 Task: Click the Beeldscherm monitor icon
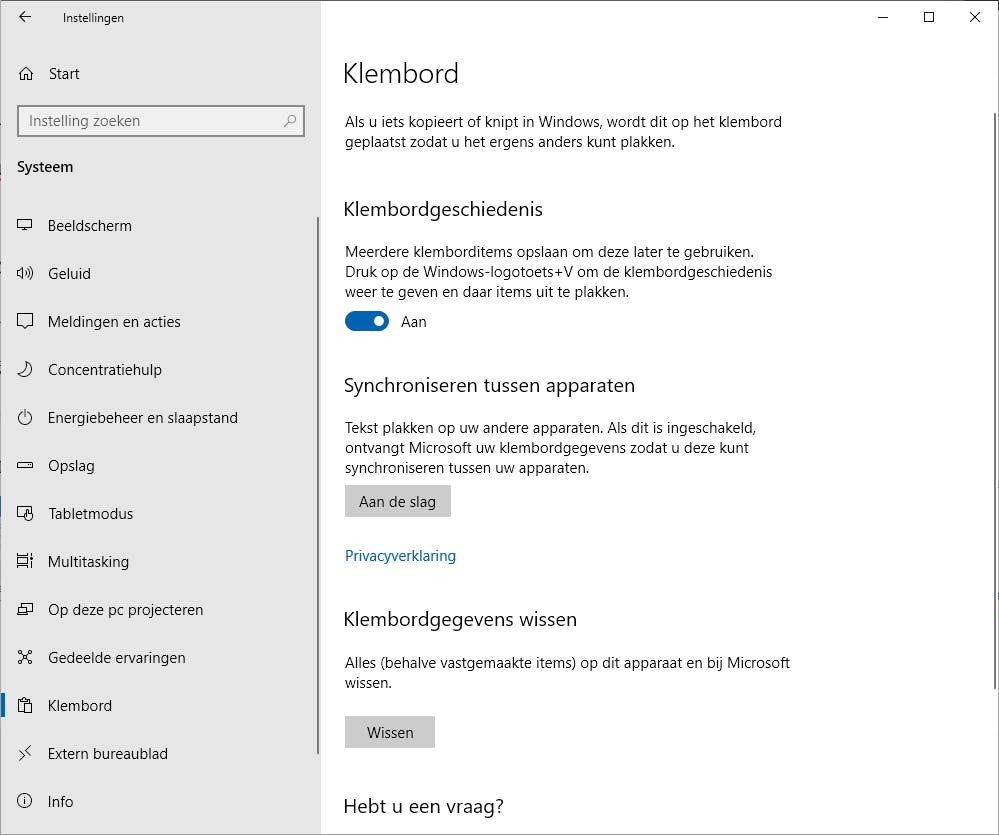click(x=26, y=226)
